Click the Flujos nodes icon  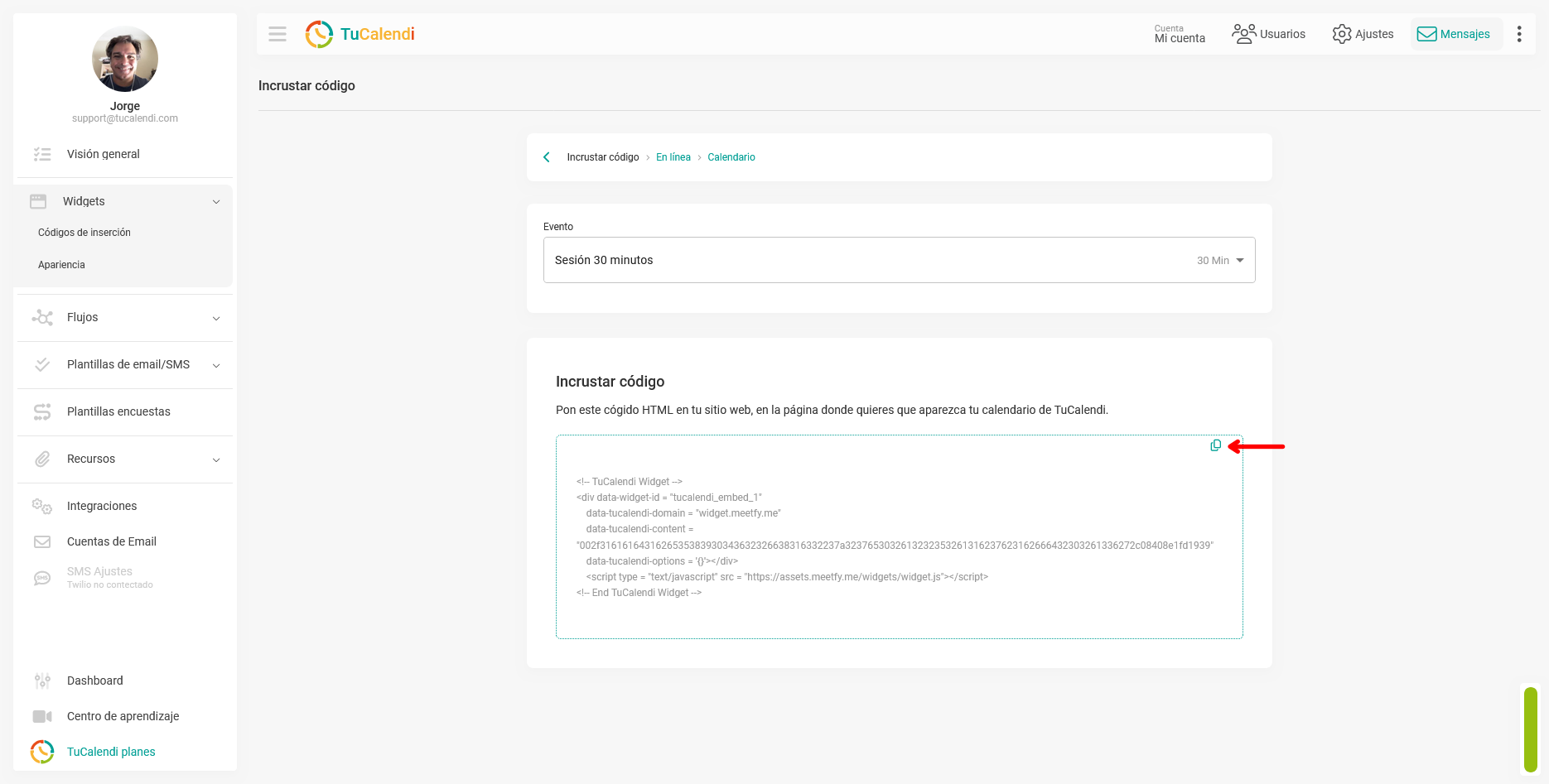[x=42, y=317]
